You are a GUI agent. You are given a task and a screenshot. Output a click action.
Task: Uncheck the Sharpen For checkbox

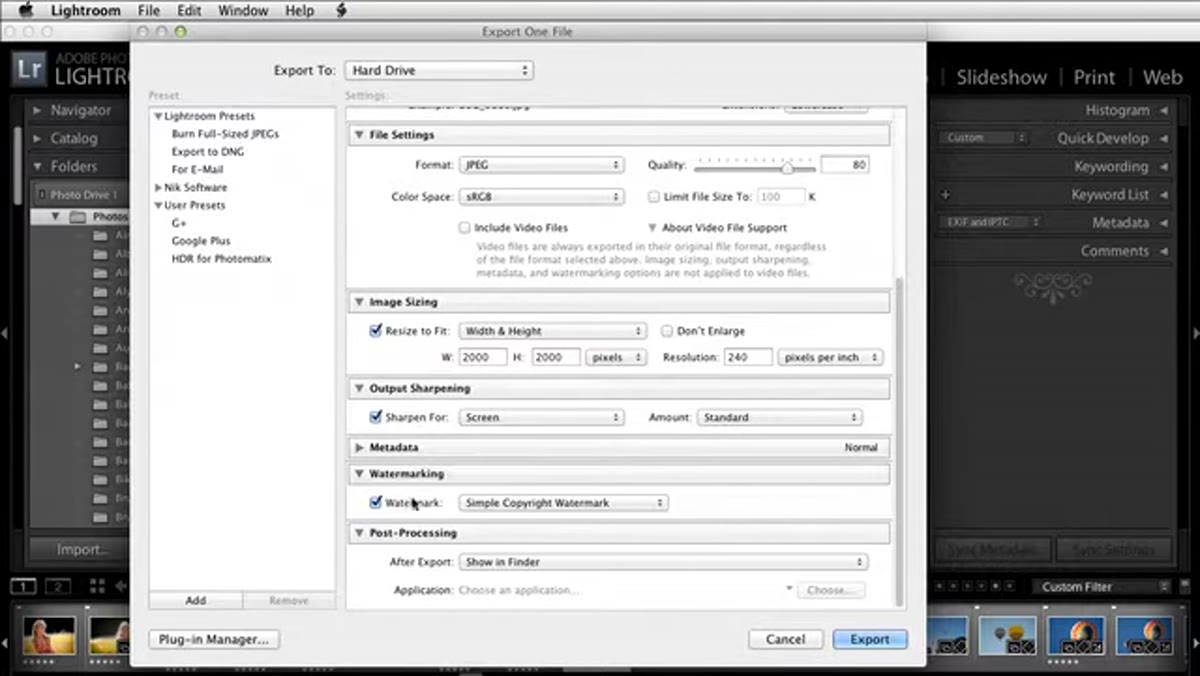376,417
